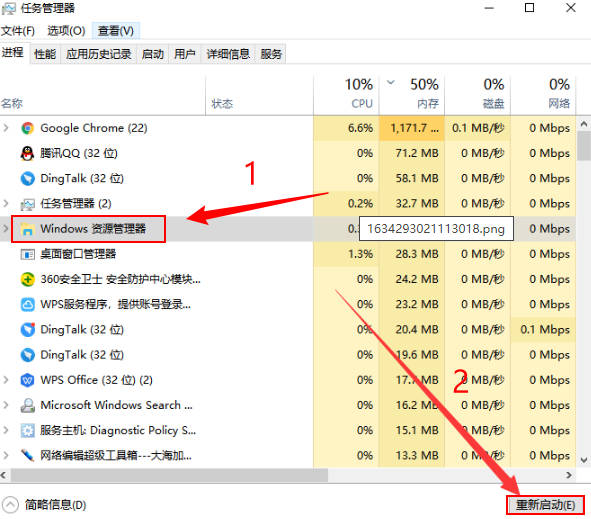Click the 简略信息(D) link
Screen dimensions: 591x519
coord(55,505)
